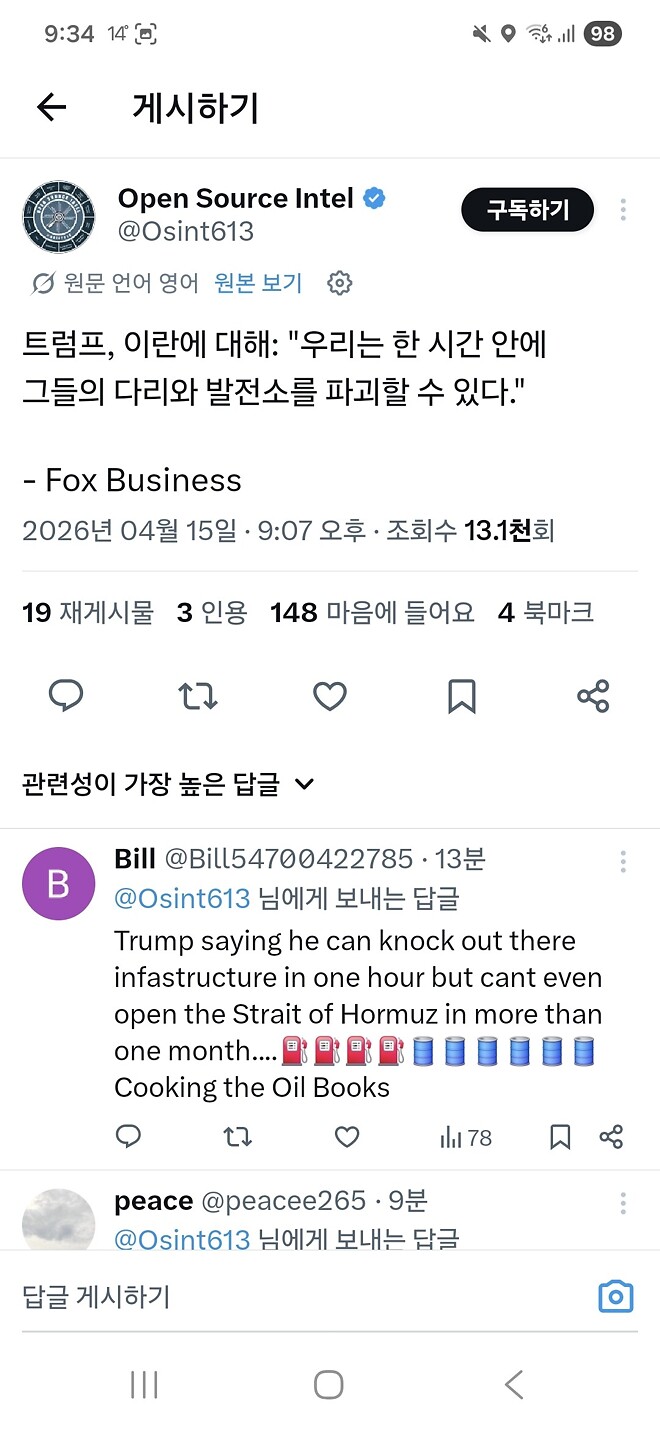Like Bill's reply
The width and height of the screenshot is (660, 1430).
coord(346,1137)
